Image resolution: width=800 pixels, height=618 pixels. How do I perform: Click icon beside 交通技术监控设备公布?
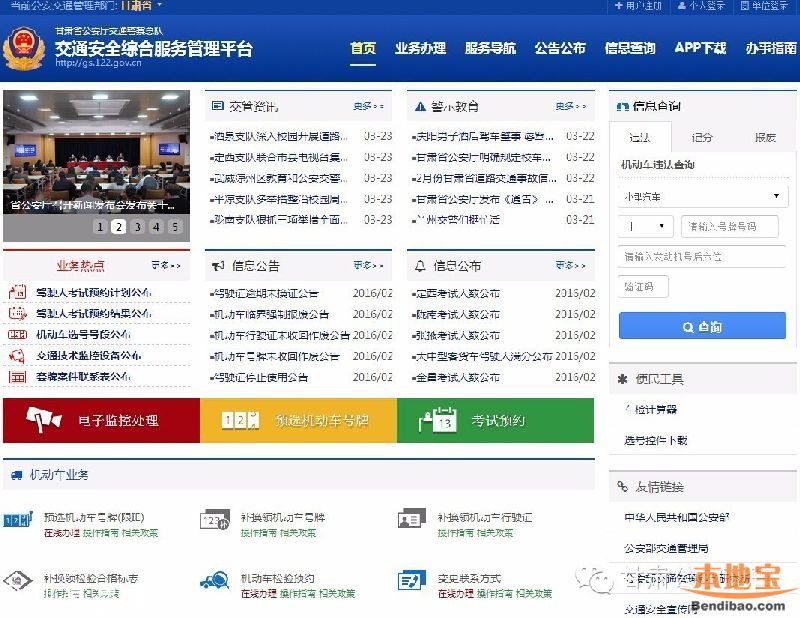[x=17, y=355]
